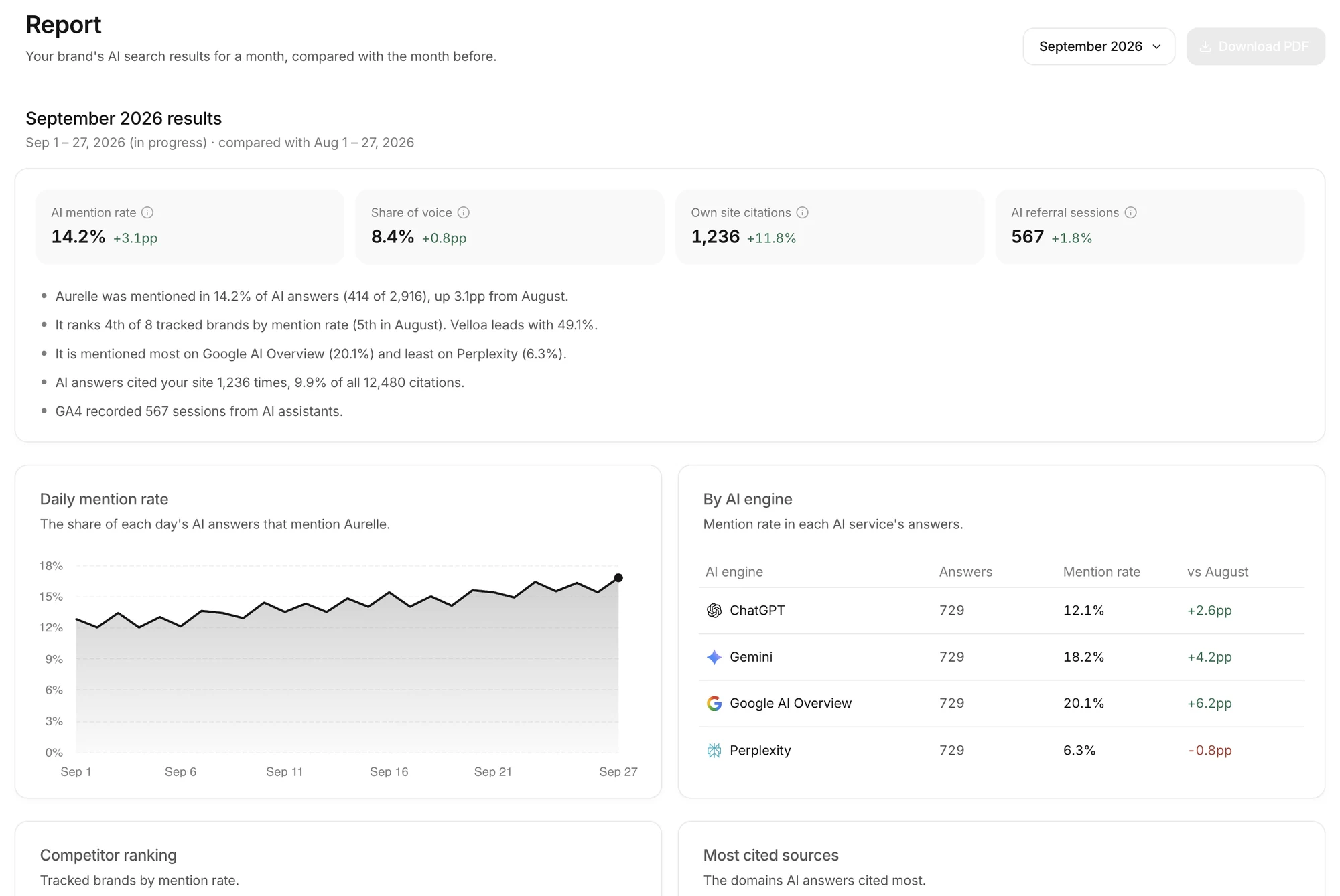This screenshot has height=896, width=1340.
Task: Click the 18% y-axis label
Action: [51, 565]
